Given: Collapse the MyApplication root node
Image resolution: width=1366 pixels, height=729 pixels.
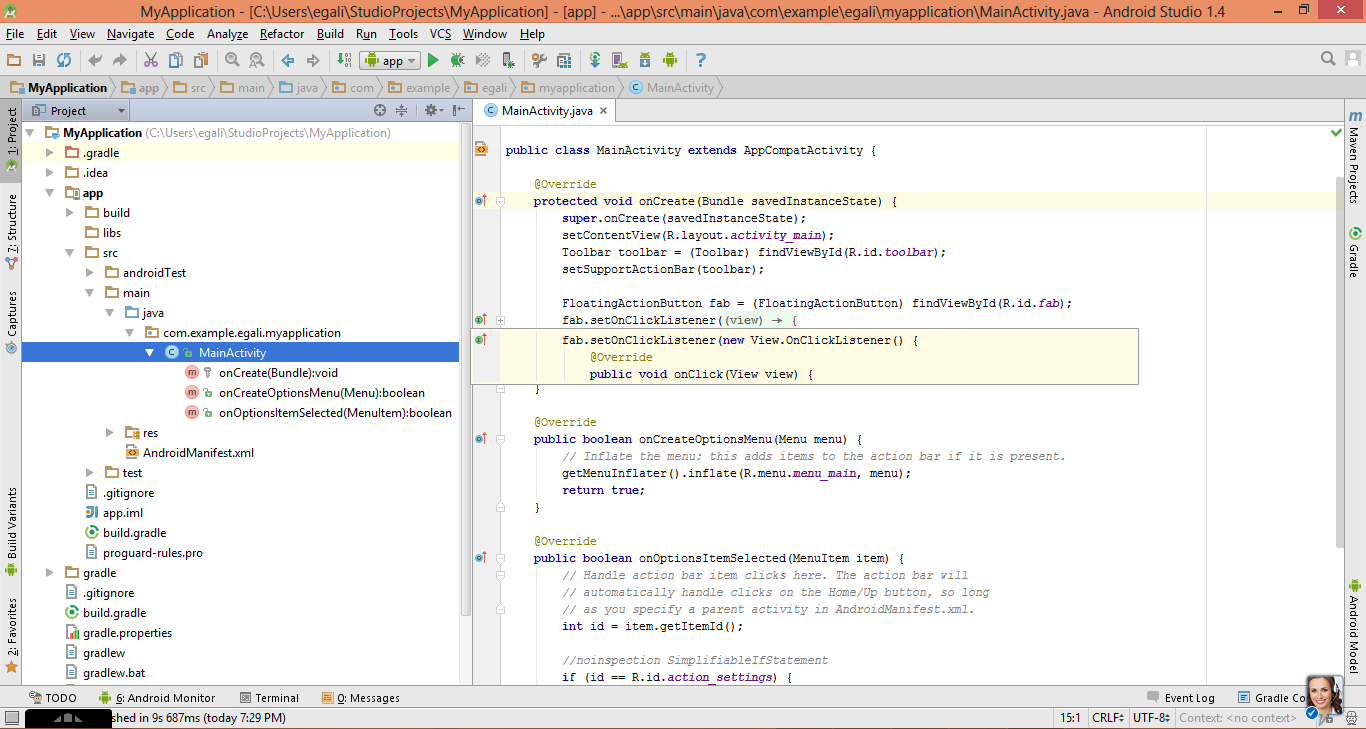Looking at the screenshot, I should coord(30,132).
